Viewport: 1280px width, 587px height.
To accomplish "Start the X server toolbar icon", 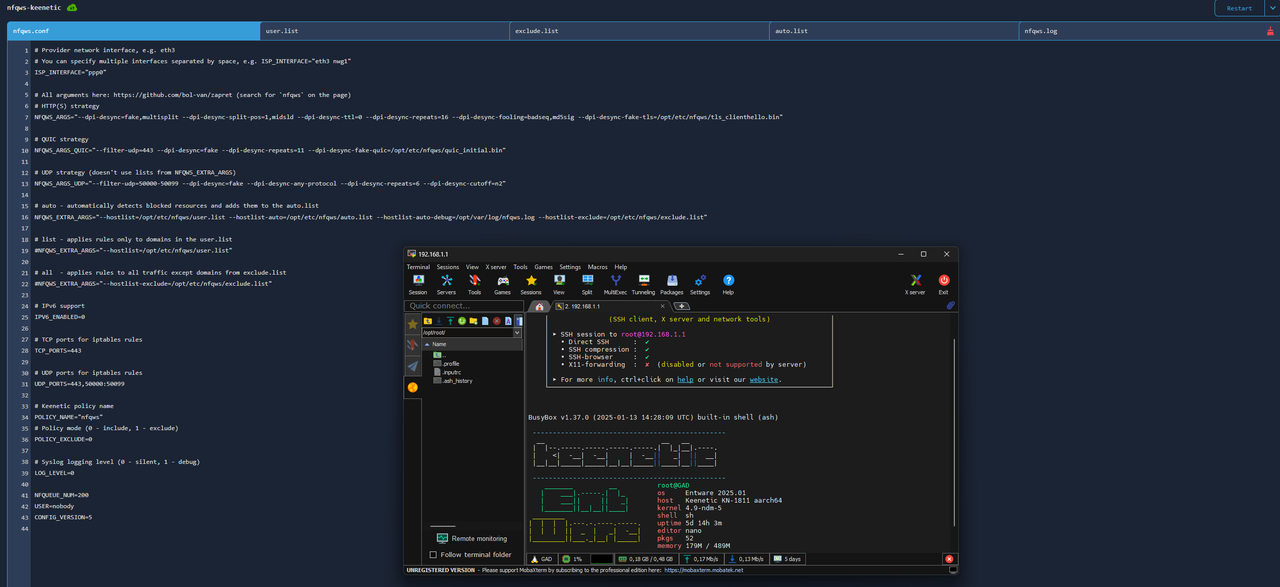I will pyautogui.click(x=915, y=285).
